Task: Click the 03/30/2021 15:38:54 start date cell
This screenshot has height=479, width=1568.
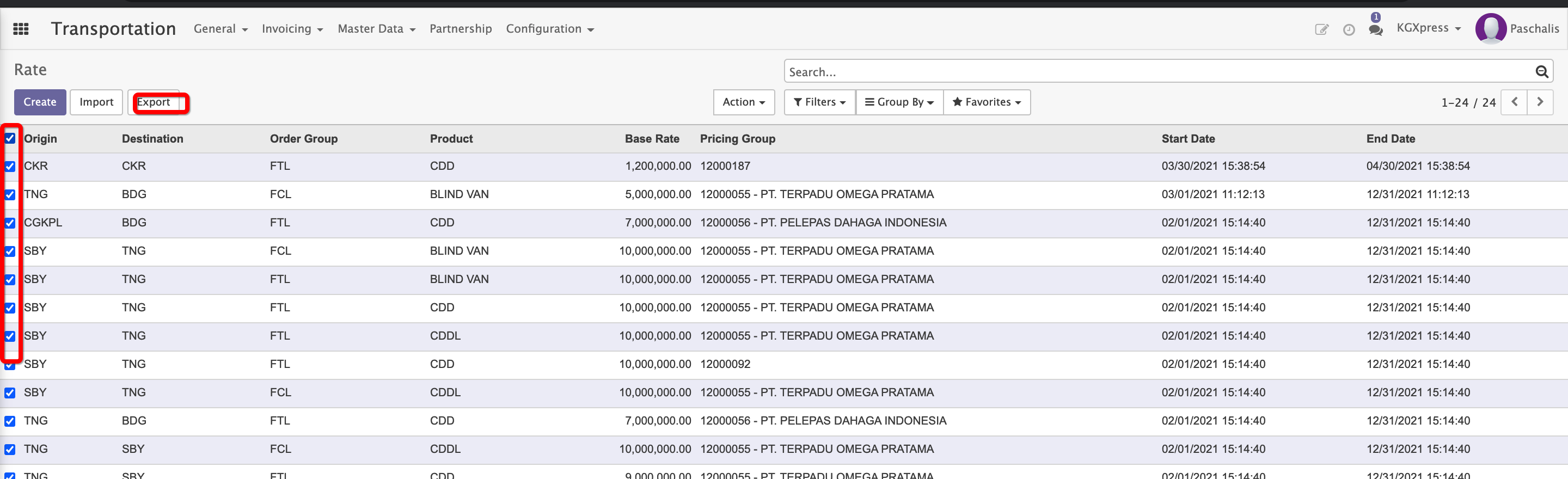Action: [x=1212, y=166]
